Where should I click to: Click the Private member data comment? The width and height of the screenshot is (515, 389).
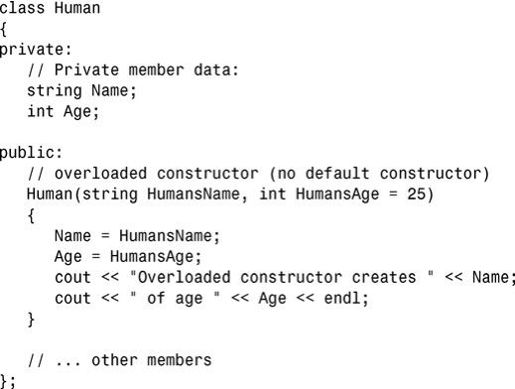(x=133, y=70)
